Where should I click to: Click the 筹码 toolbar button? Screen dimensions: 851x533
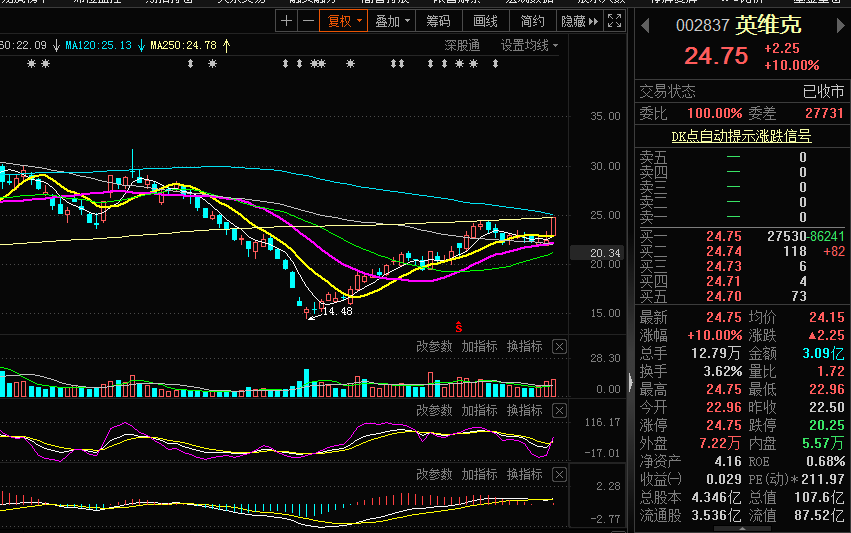(x=438, y=21)
